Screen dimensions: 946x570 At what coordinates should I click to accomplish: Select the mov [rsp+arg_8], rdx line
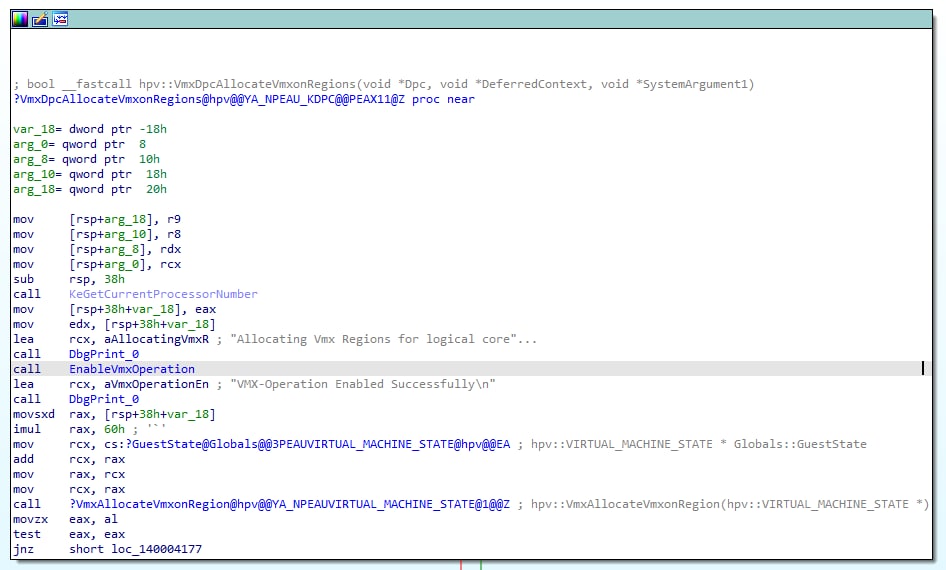[x=97, y=249]
